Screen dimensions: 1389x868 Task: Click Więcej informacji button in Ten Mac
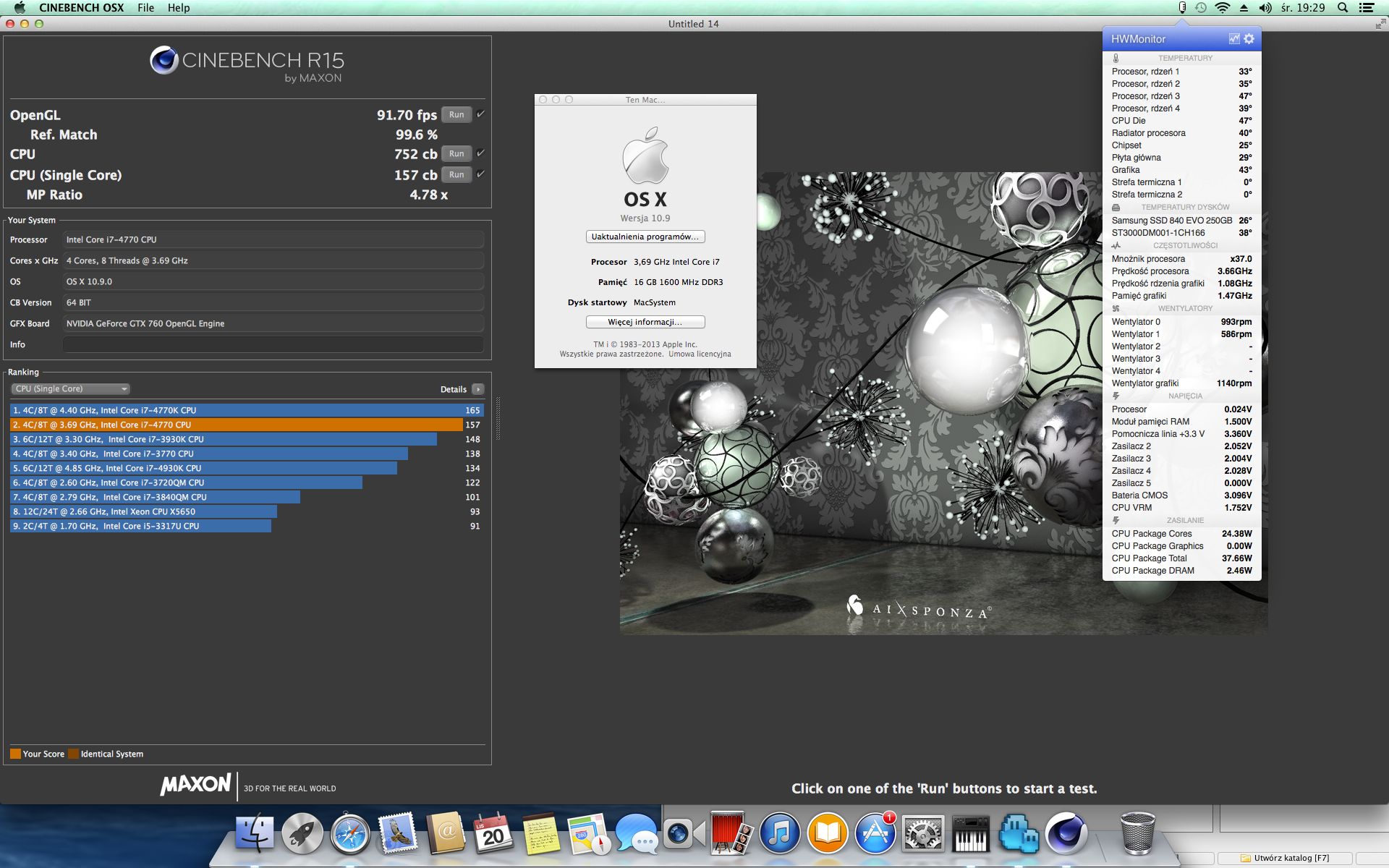point(645,322)
